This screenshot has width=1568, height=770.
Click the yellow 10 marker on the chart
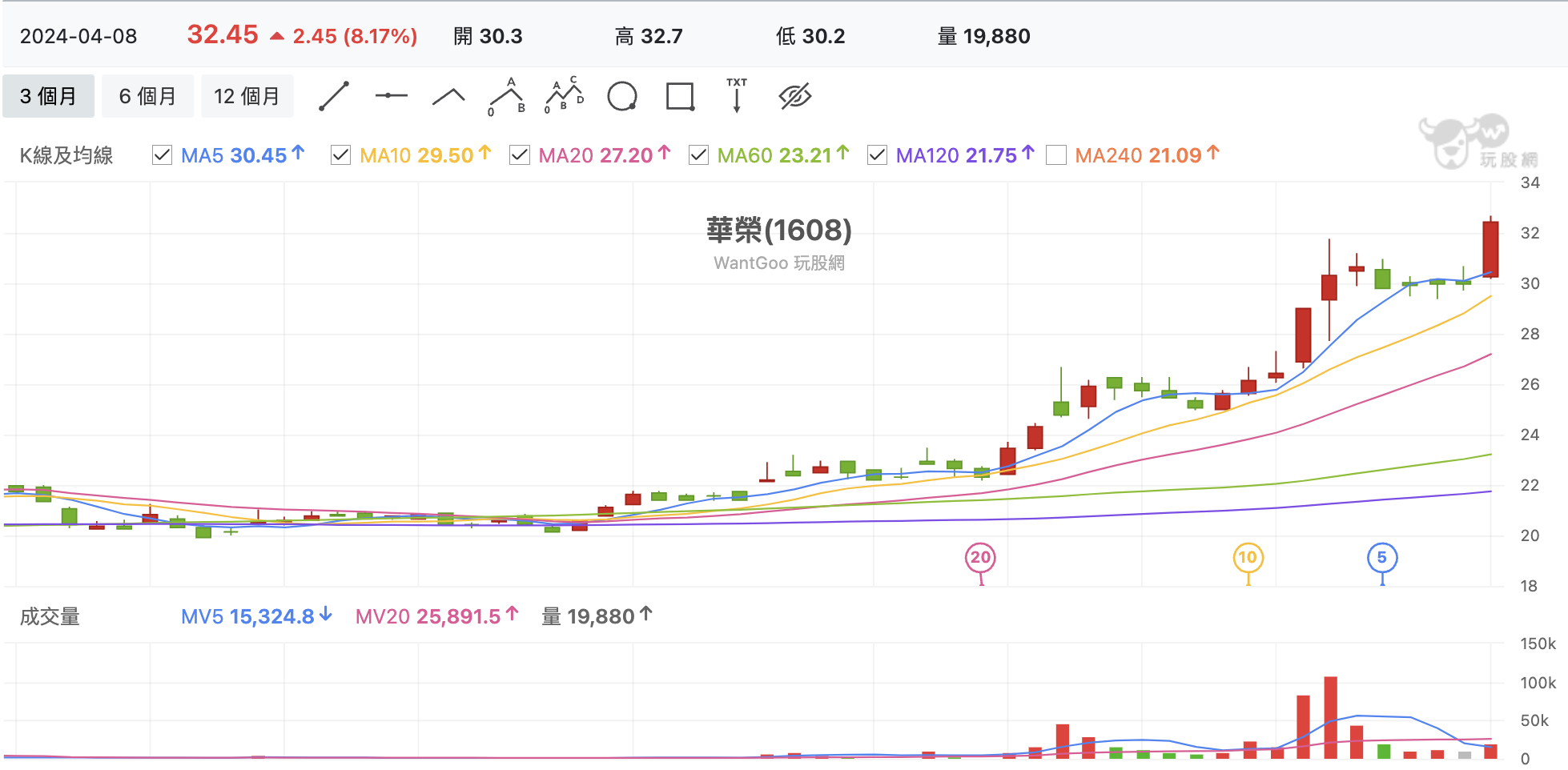pyautogui.click(x=1248, y=558)
